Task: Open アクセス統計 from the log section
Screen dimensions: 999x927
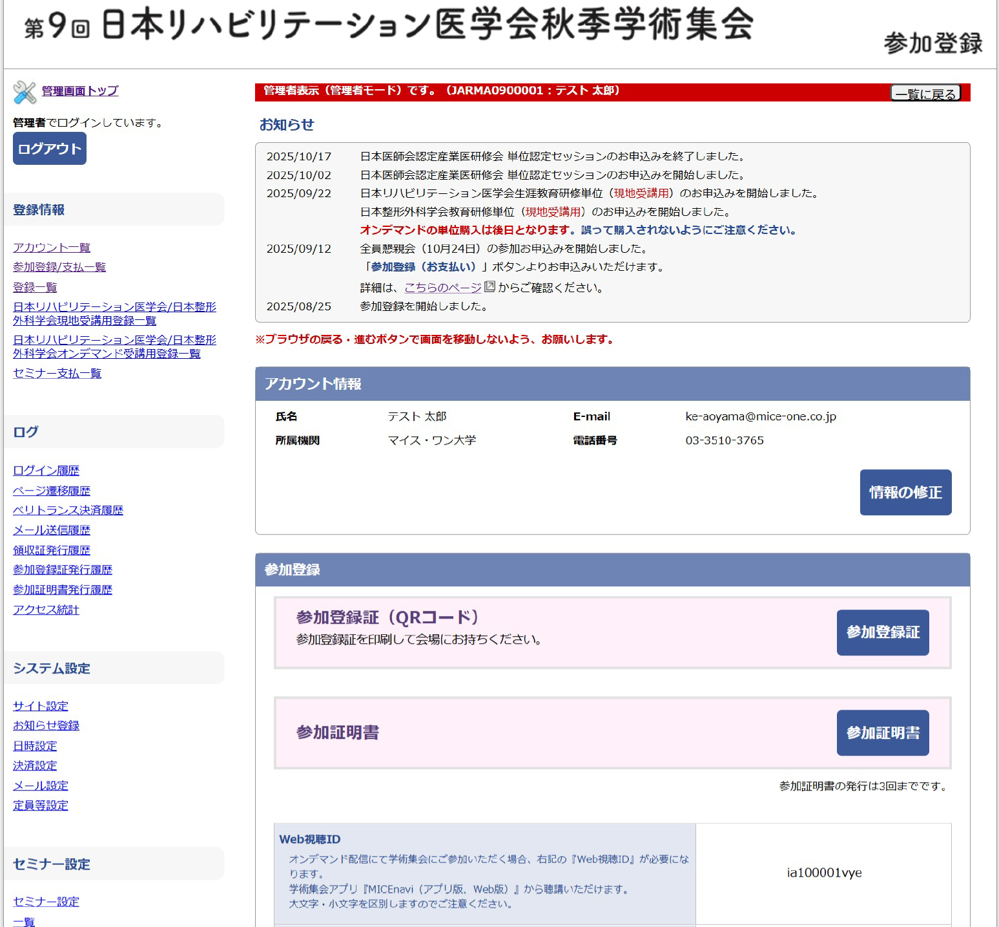Action: 45,610
